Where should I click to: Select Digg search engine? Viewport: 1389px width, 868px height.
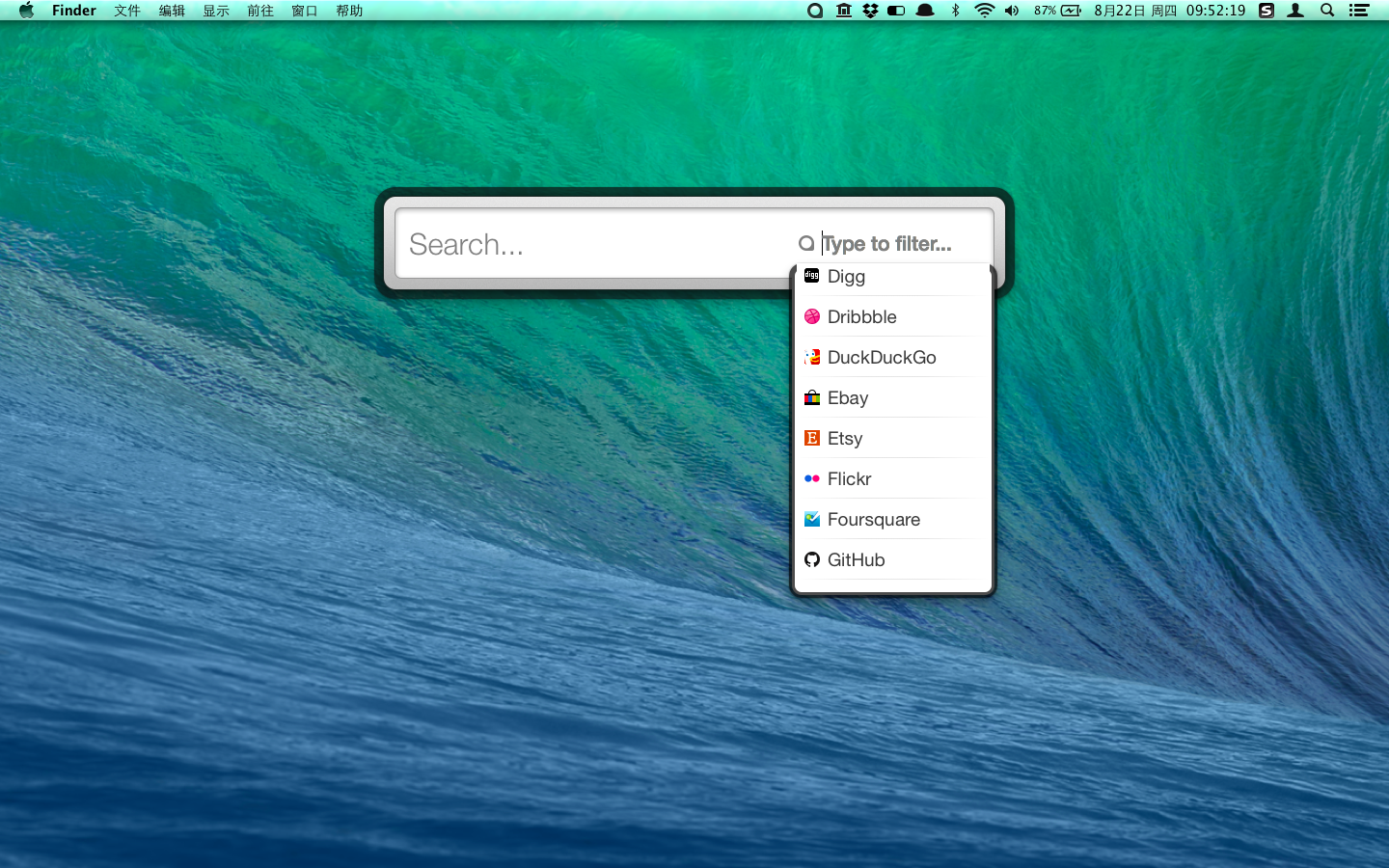(x=892, y=277)
